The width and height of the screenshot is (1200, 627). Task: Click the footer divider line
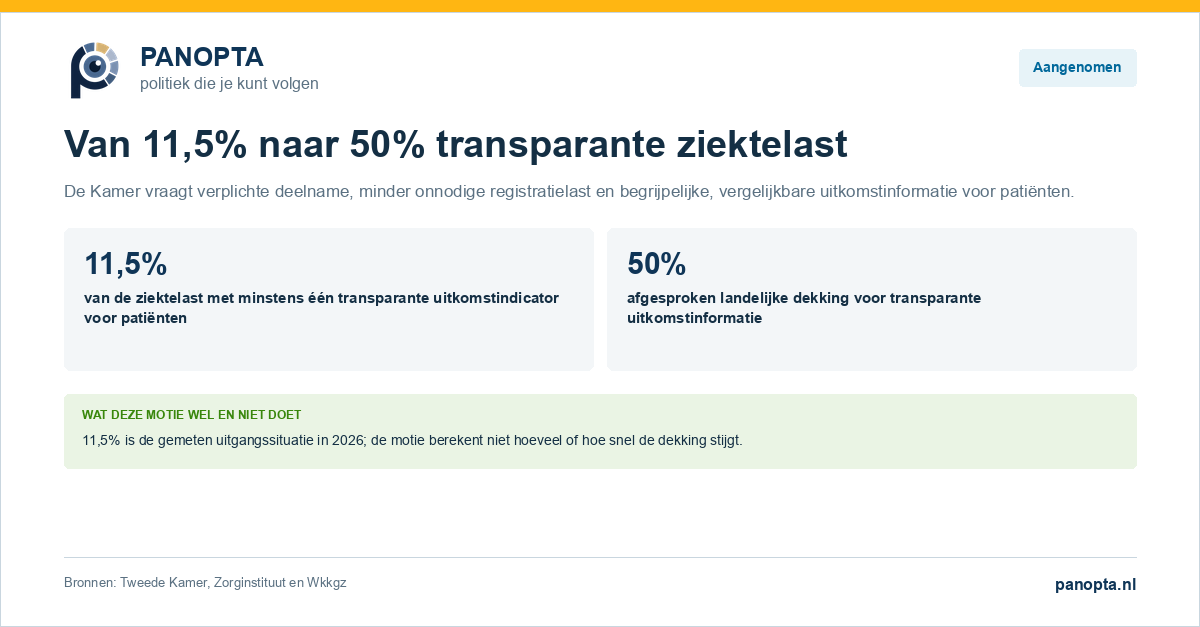(600, 557)
